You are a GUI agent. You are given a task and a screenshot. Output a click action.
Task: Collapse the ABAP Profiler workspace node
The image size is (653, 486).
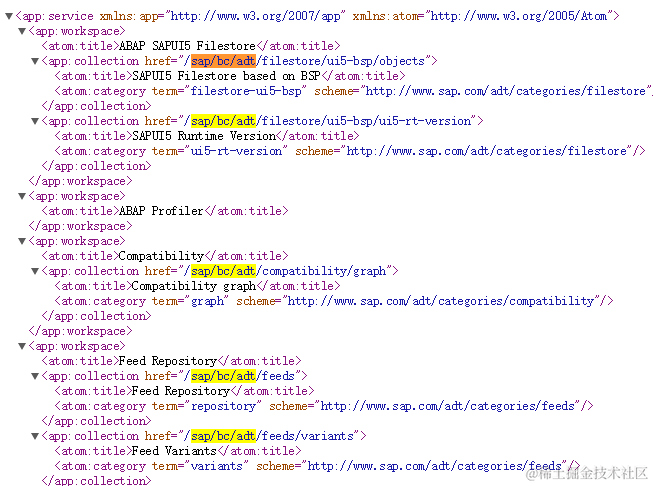coord(22,196)
